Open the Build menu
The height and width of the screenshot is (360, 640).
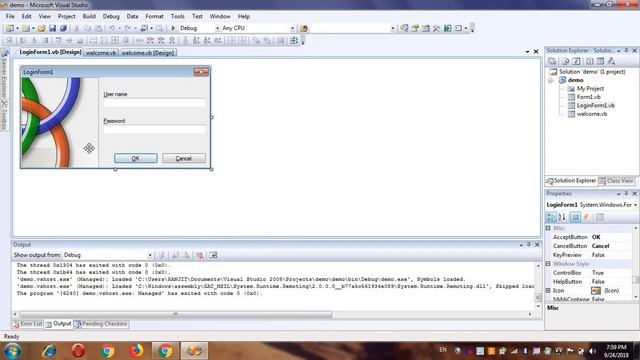click(89, 16)
